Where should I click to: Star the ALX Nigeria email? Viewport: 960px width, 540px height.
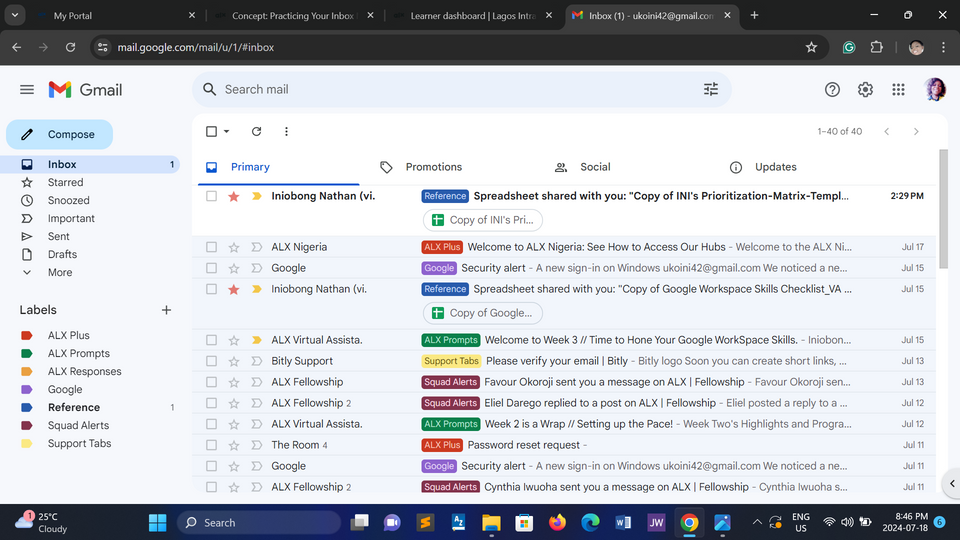click(234, 247)
